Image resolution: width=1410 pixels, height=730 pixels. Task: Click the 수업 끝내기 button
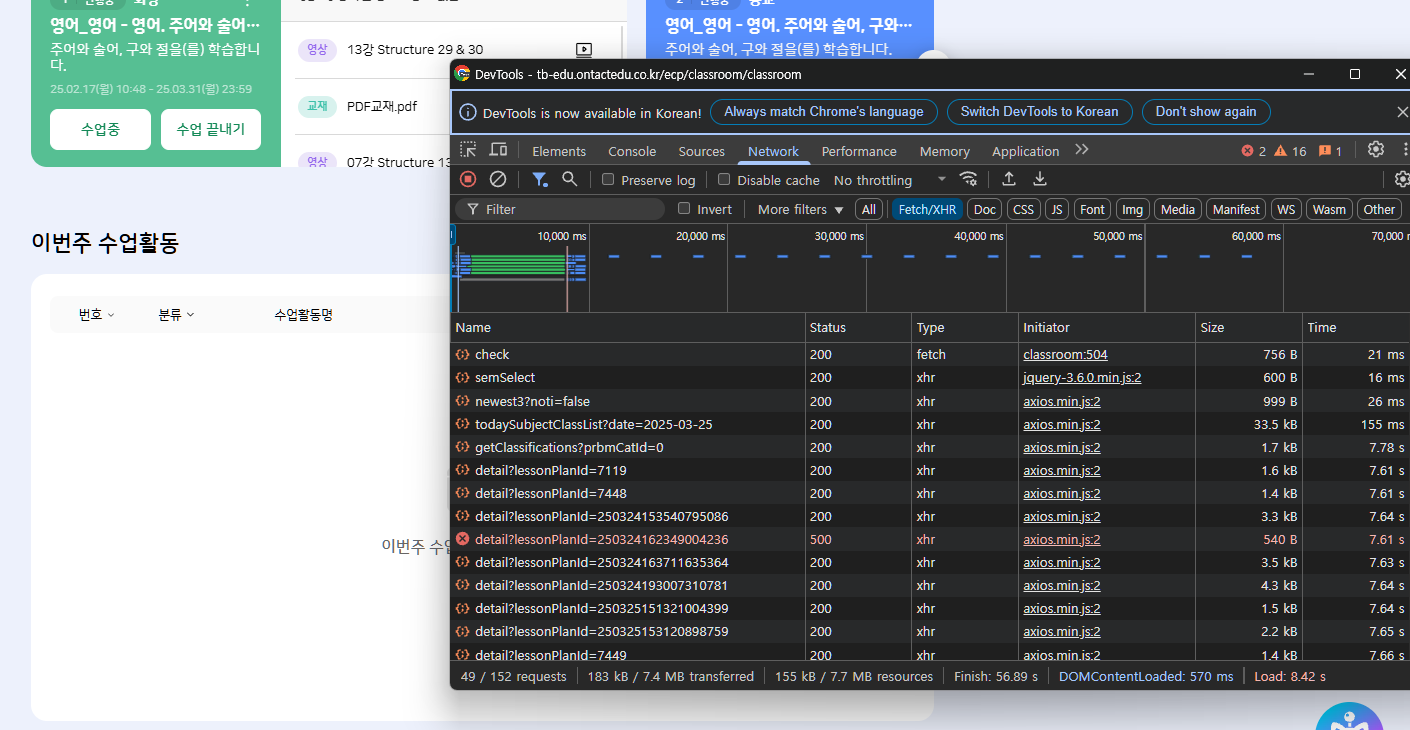click(211, 129)
